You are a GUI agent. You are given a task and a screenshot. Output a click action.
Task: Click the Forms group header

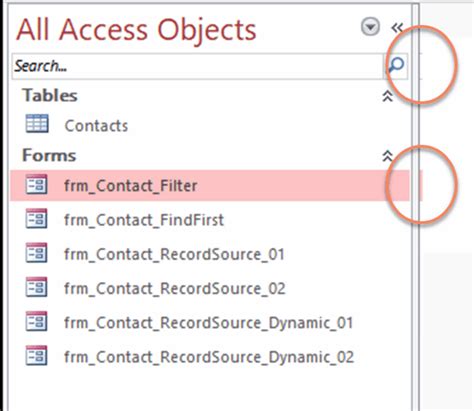[49, 156]
